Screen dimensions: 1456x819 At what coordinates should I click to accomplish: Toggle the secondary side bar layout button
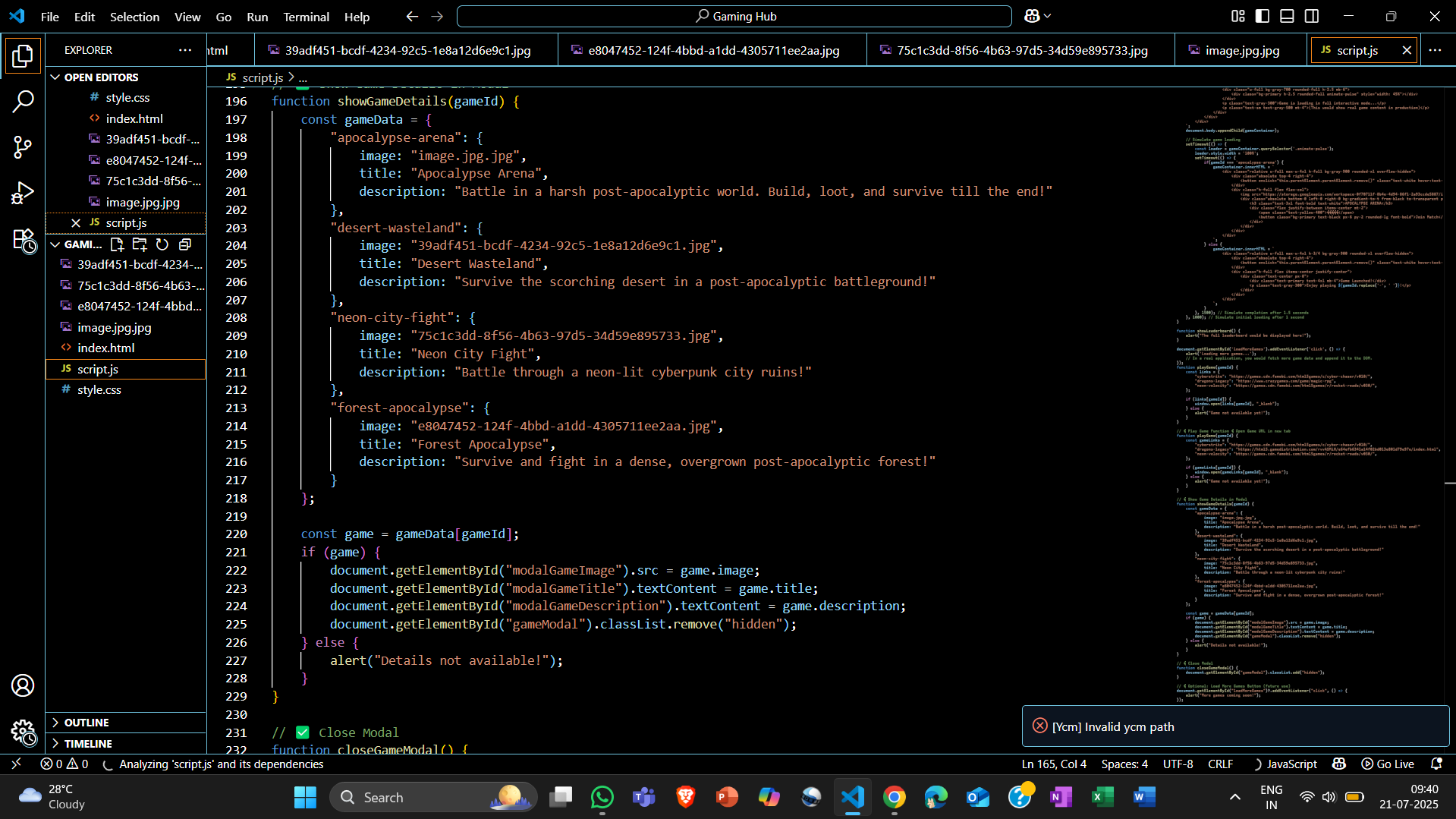click(x=1312, y=16)
